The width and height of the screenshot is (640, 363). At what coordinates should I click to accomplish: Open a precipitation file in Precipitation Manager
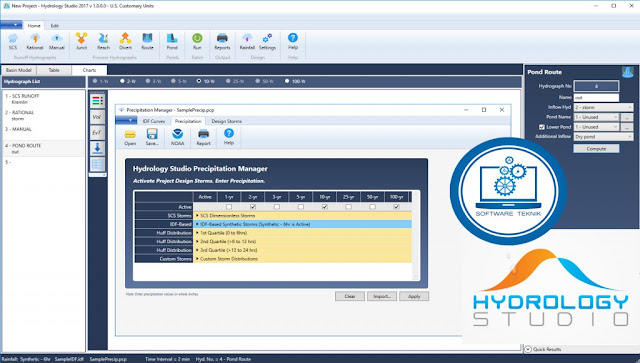pyautogui.click(x=130, y=137)
